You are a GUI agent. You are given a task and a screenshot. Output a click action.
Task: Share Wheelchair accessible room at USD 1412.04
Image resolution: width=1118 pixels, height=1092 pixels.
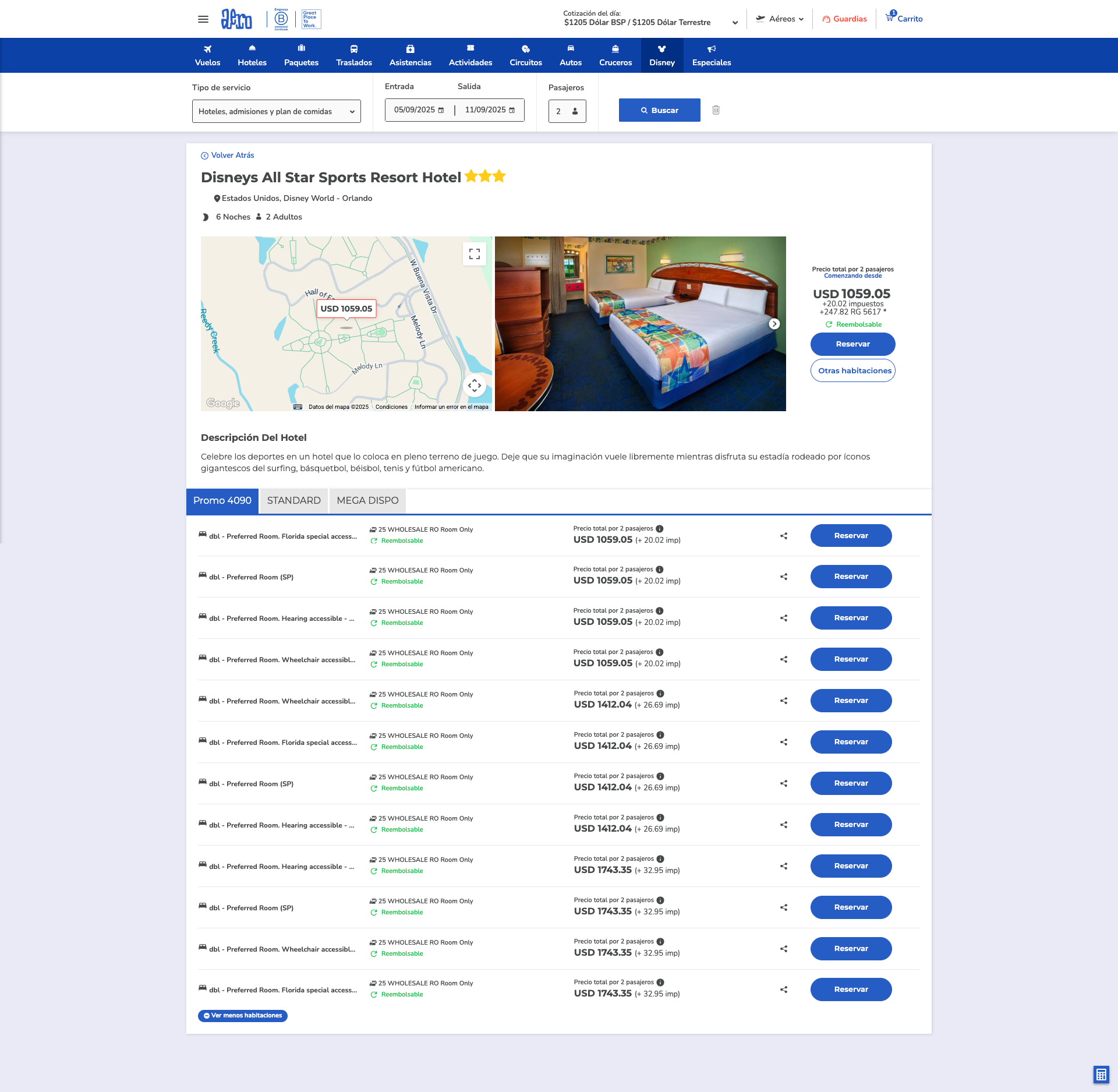[x=784, y=701]
